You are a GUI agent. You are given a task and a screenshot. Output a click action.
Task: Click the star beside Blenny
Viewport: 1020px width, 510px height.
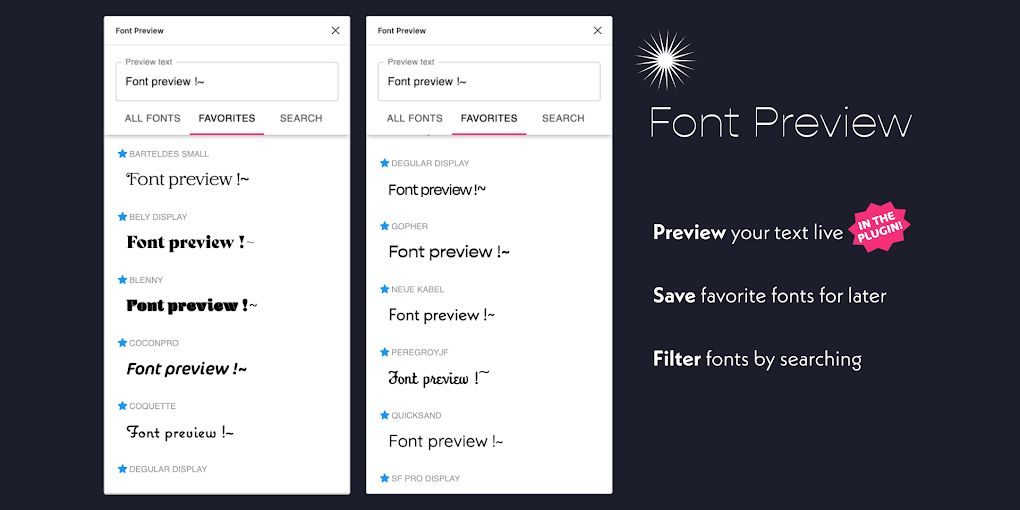click(x=122, y=280)
